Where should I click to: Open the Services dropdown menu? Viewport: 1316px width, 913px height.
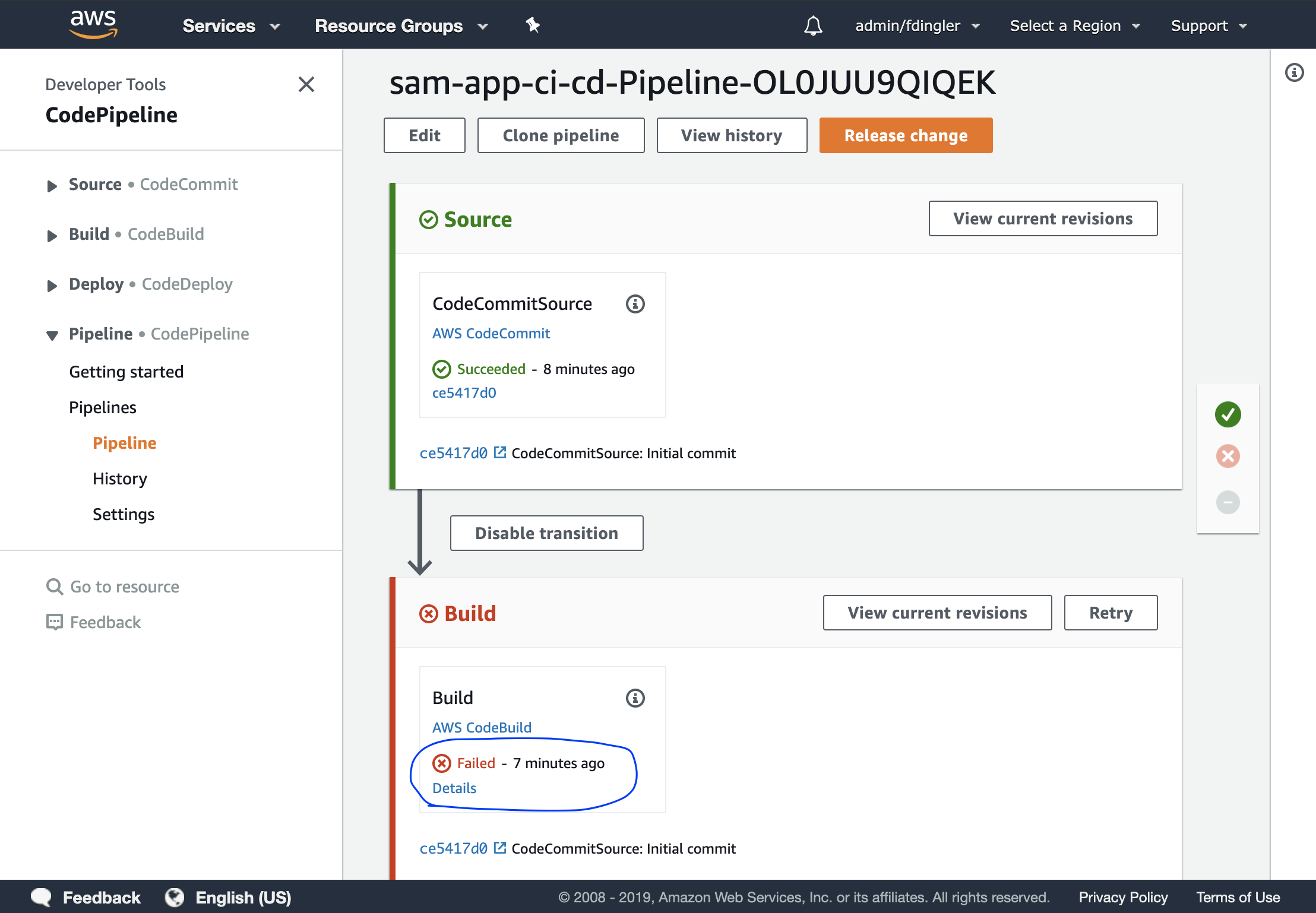pos(232,26)
